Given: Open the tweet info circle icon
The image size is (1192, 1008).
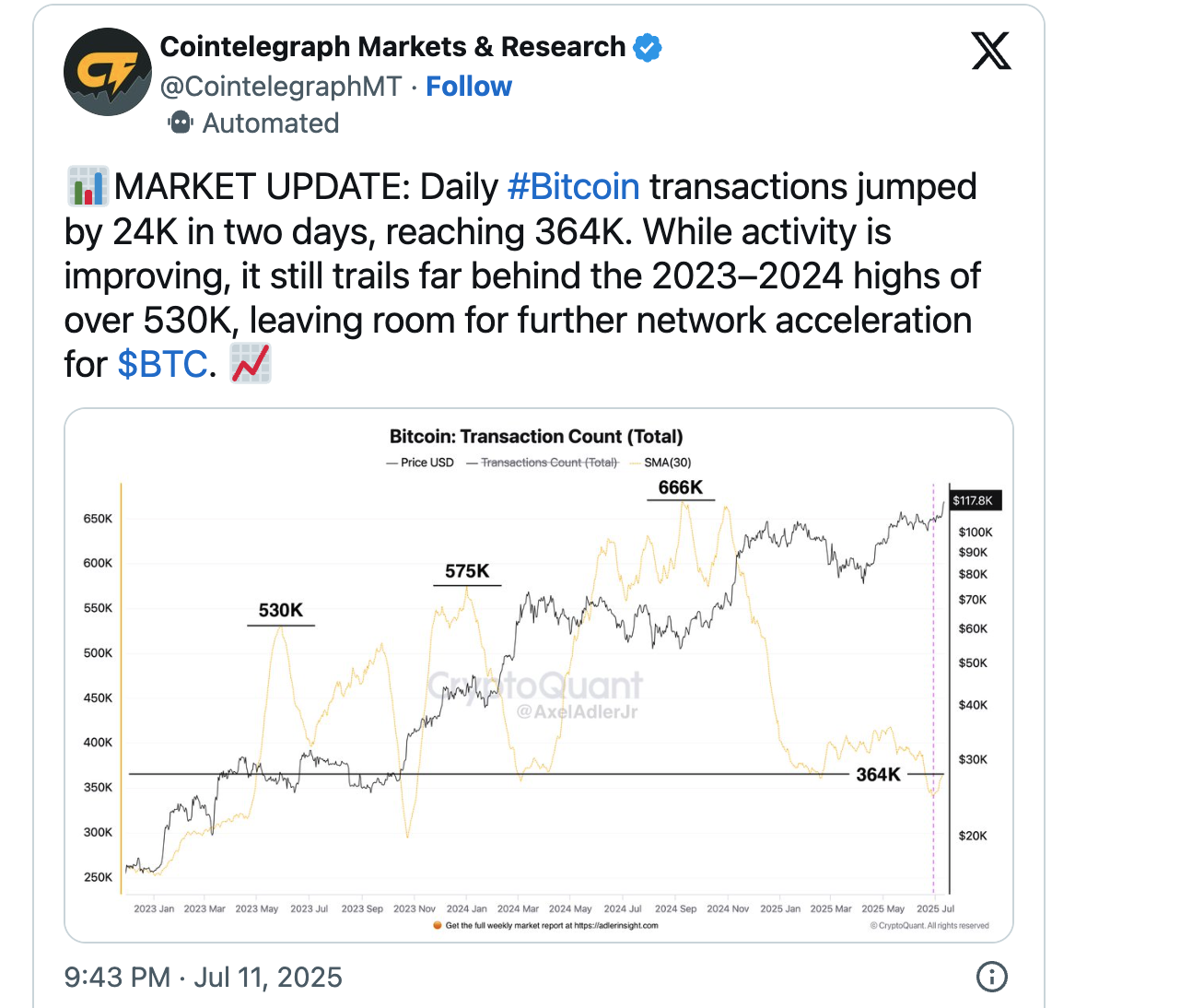Looking at the screenshot, I should click(991, 977).
